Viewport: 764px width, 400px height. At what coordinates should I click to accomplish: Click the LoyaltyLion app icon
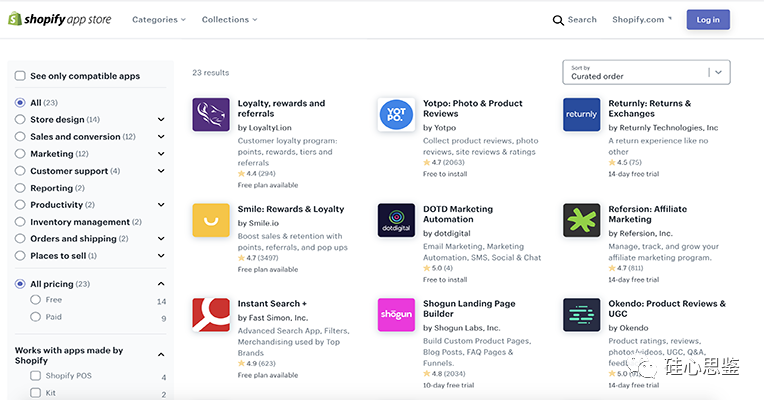pos(211,115)
